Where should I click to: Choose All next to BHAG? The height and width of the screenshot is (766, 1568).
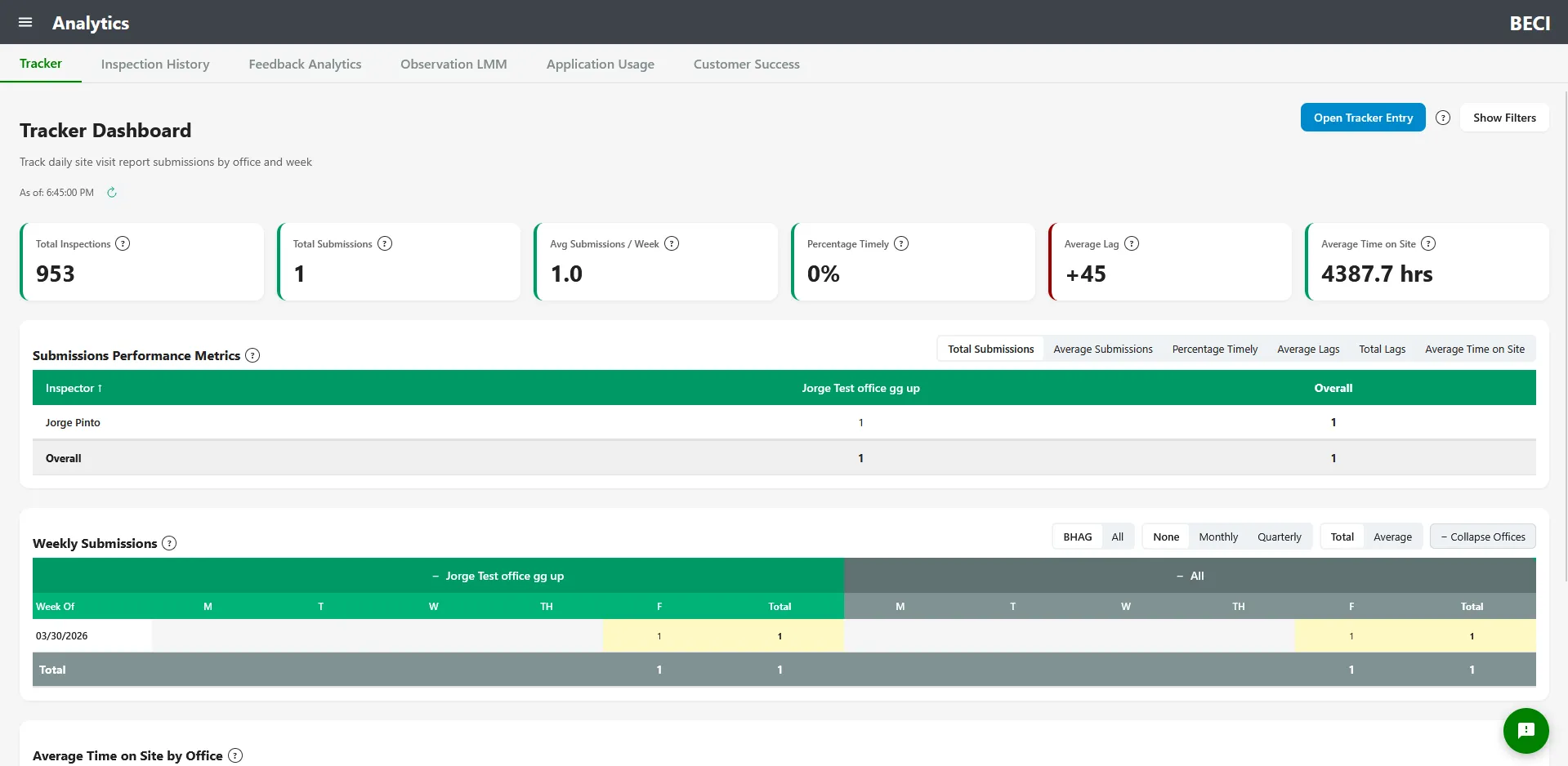tap(1118, 537)
